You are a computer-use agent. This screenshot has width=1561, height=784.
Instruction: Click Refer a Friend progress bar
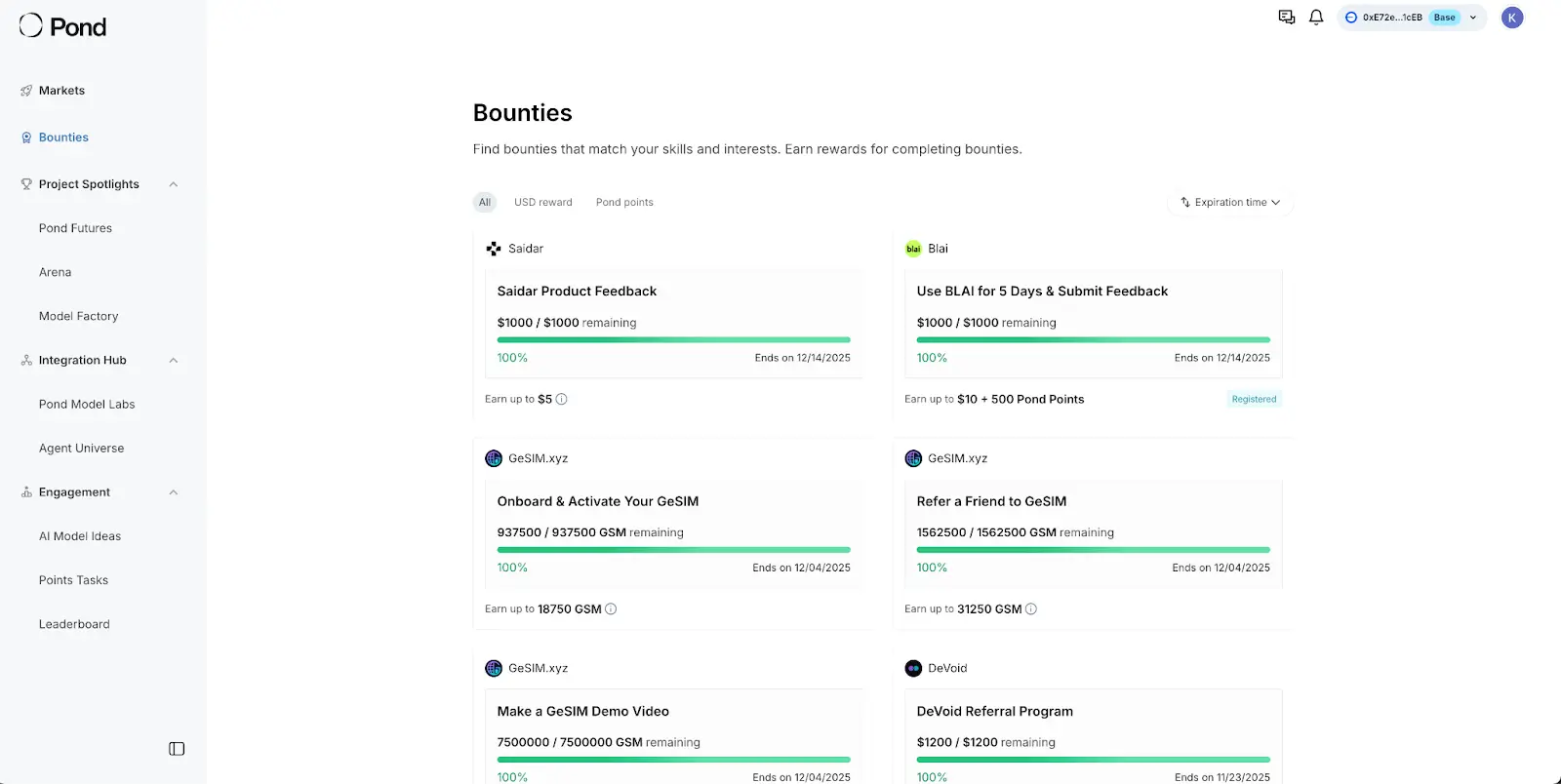(1093, 550)
